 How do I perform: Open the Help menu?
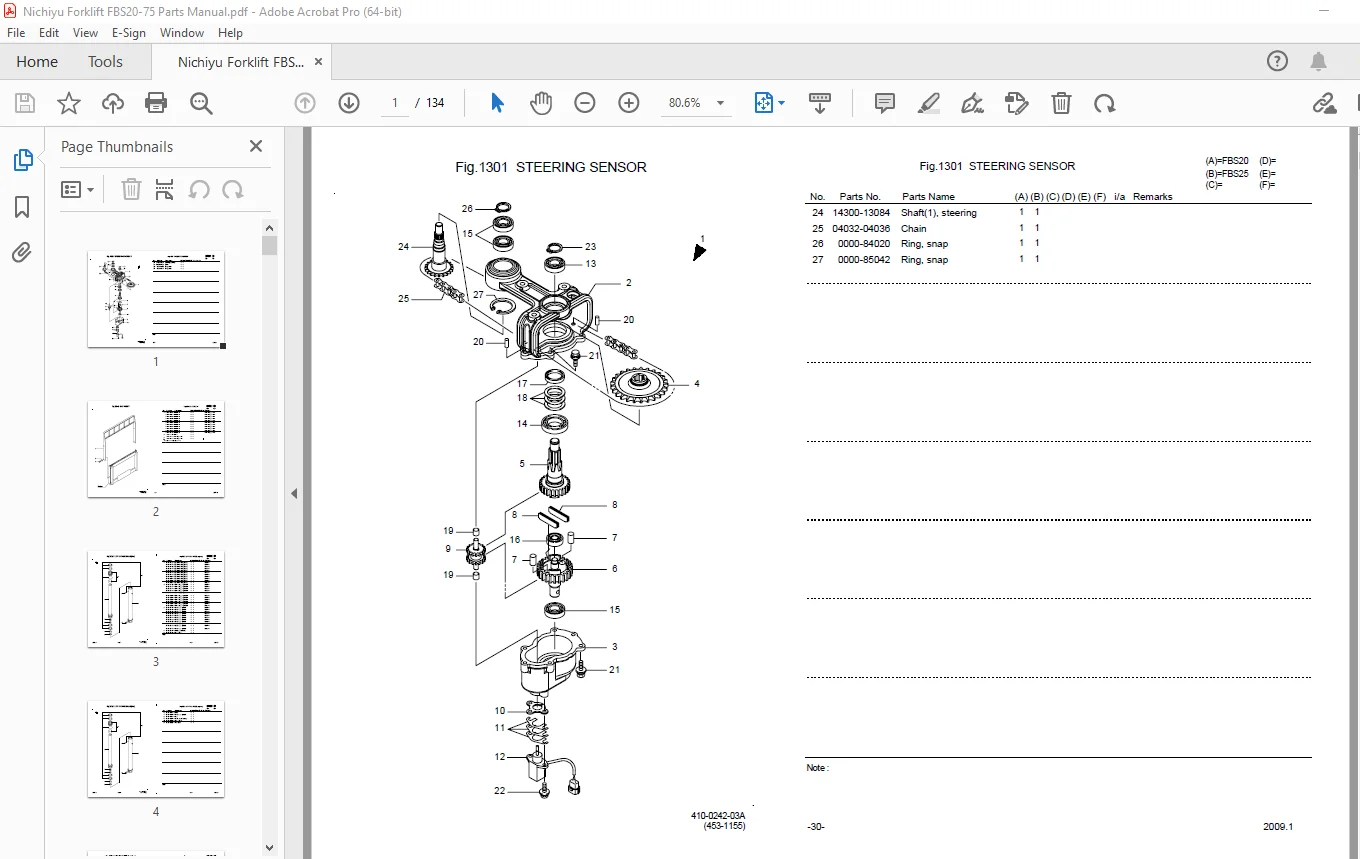pyautogui.click(x=231, y=33)
